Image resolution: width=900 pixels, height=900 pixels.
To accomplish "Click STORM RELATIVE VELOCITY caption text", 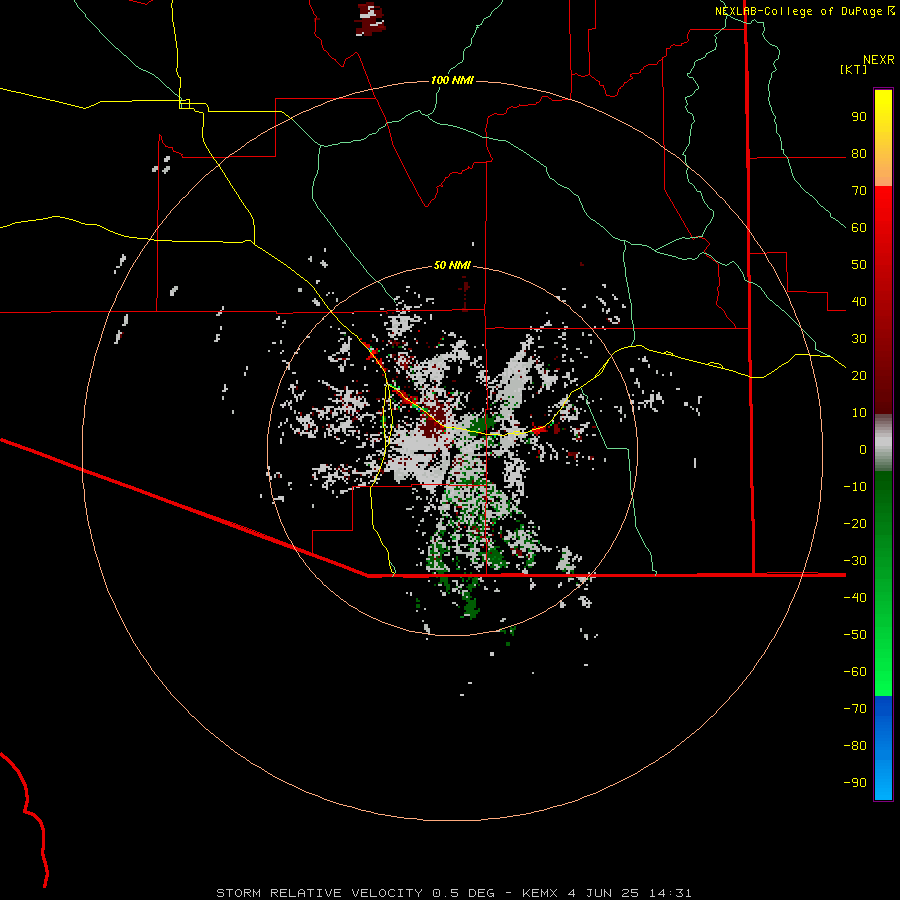I will [320, 893].
